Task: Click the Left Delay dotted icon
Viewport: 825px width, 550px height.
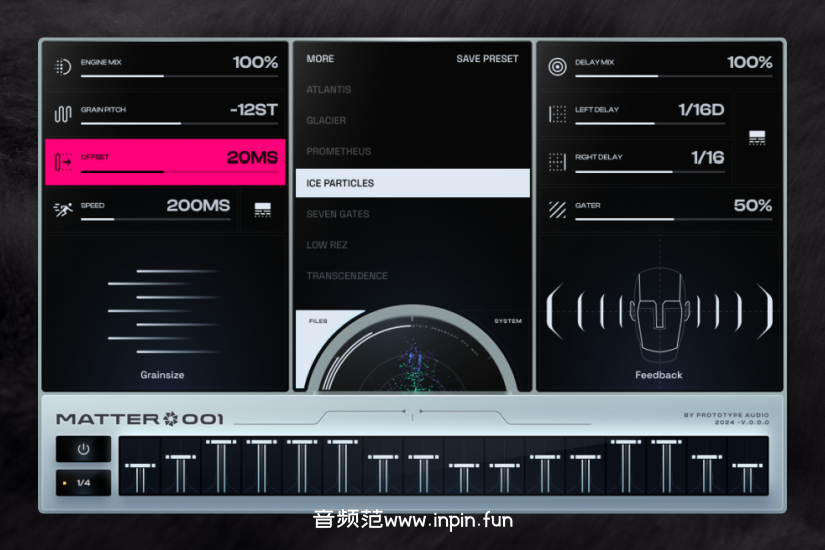Action: point(557,114)
